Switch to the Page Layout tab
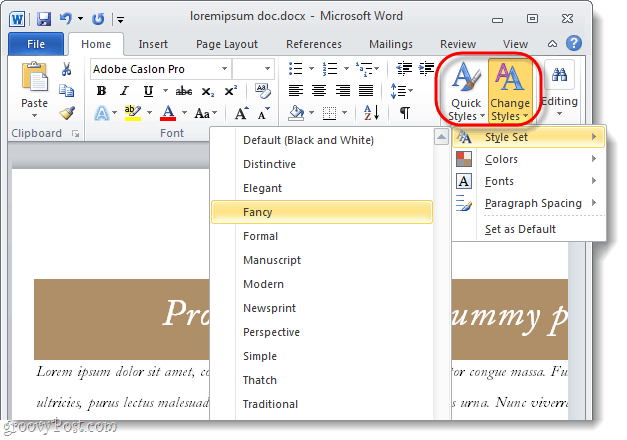 click(227, 44)
